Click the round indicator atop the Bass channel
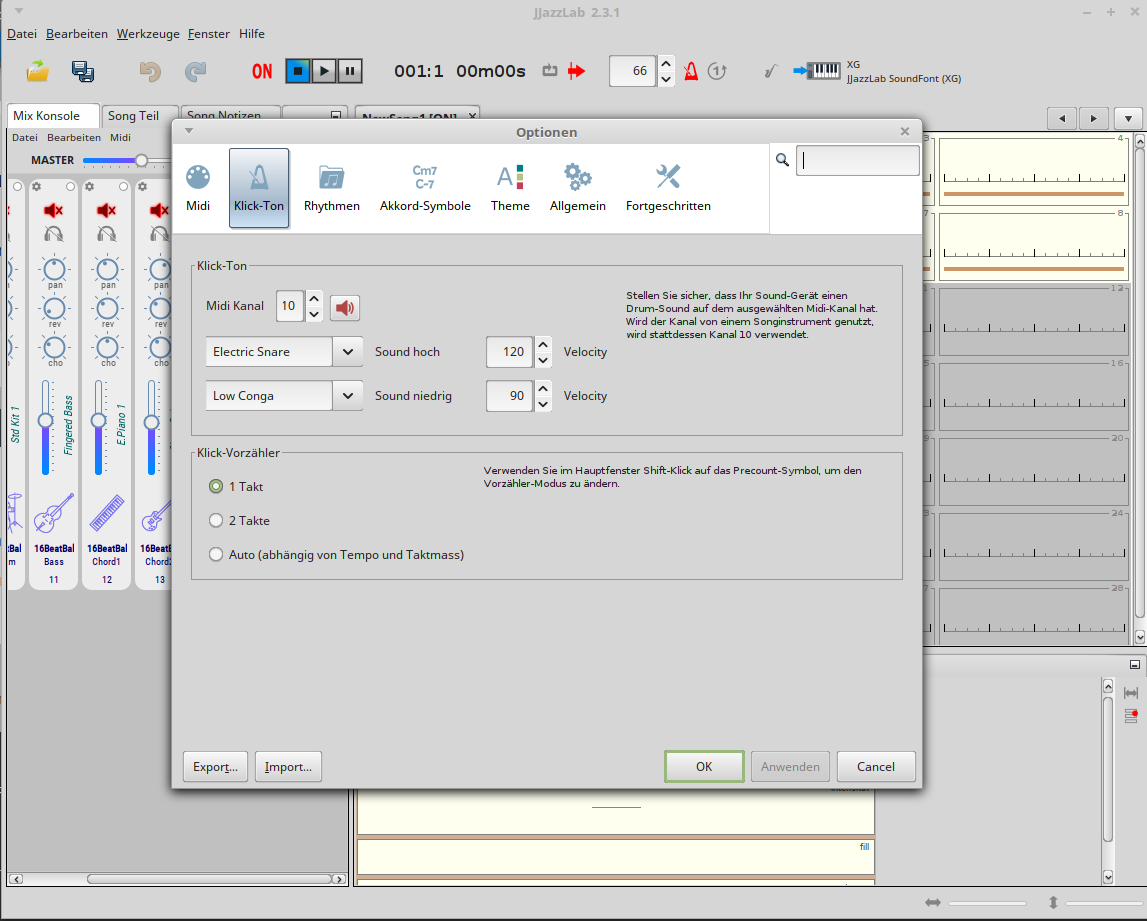This screenshot has height=921, width=1147. [x=70, y=187]
